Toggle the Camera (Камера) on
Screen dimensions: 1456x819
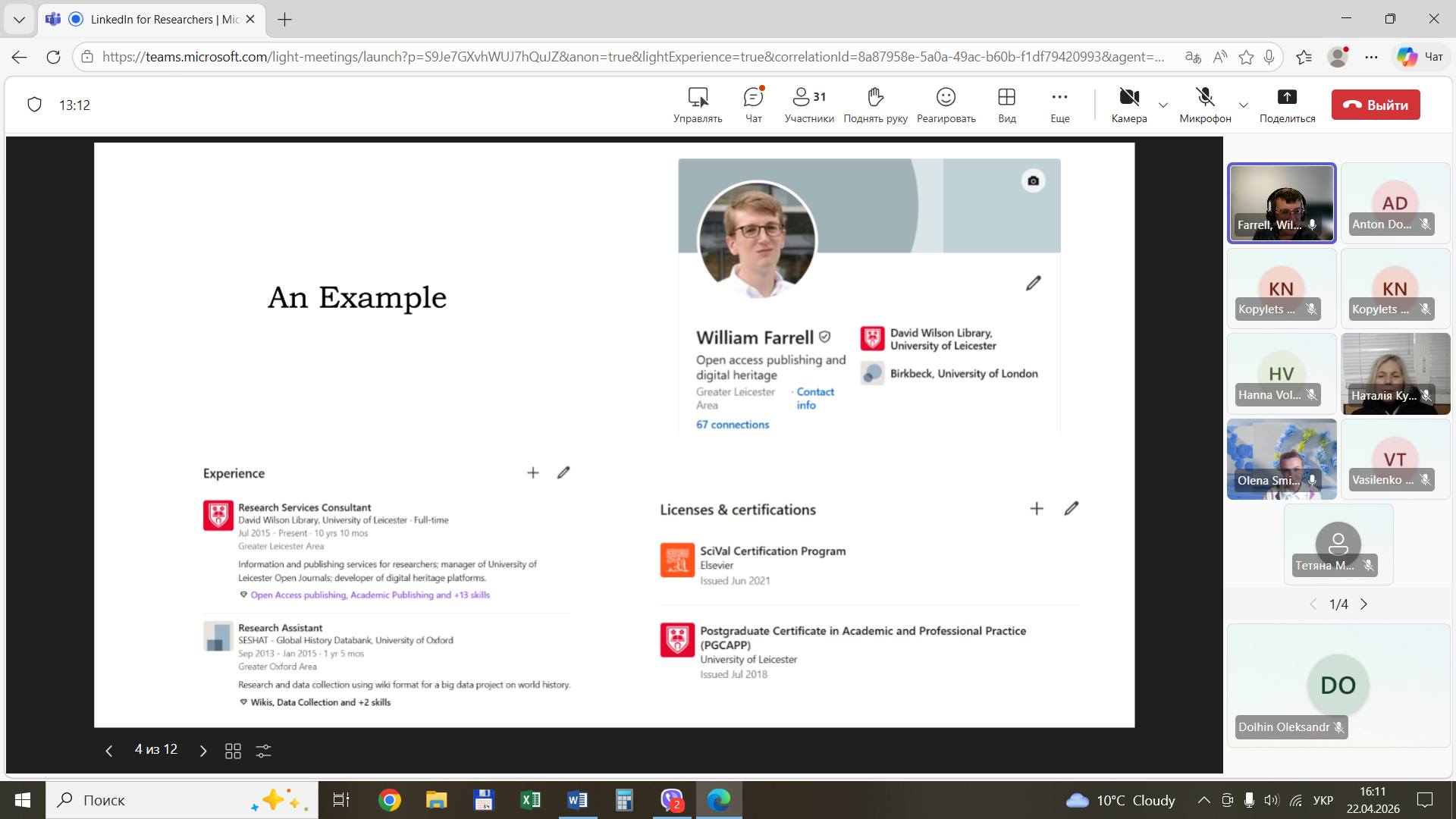tap(1128, 105)
